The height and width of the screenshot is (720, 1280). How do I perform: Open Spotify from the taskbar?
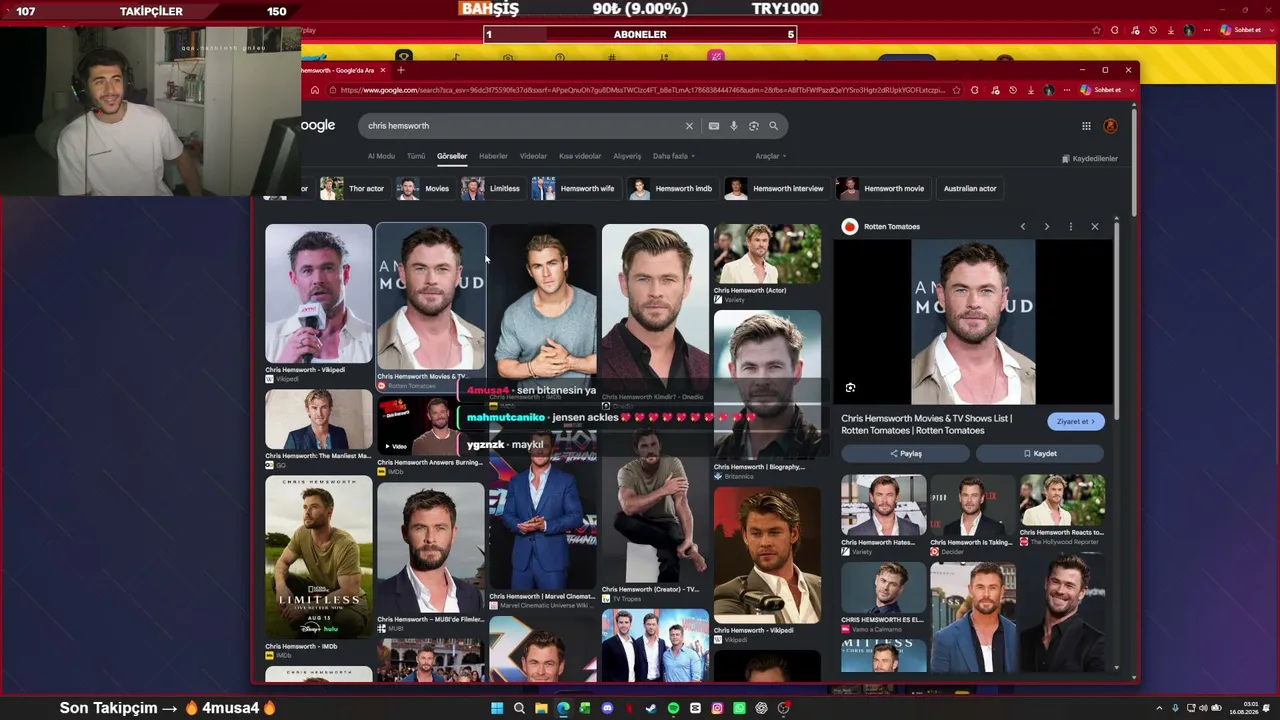tap(673, 708)
